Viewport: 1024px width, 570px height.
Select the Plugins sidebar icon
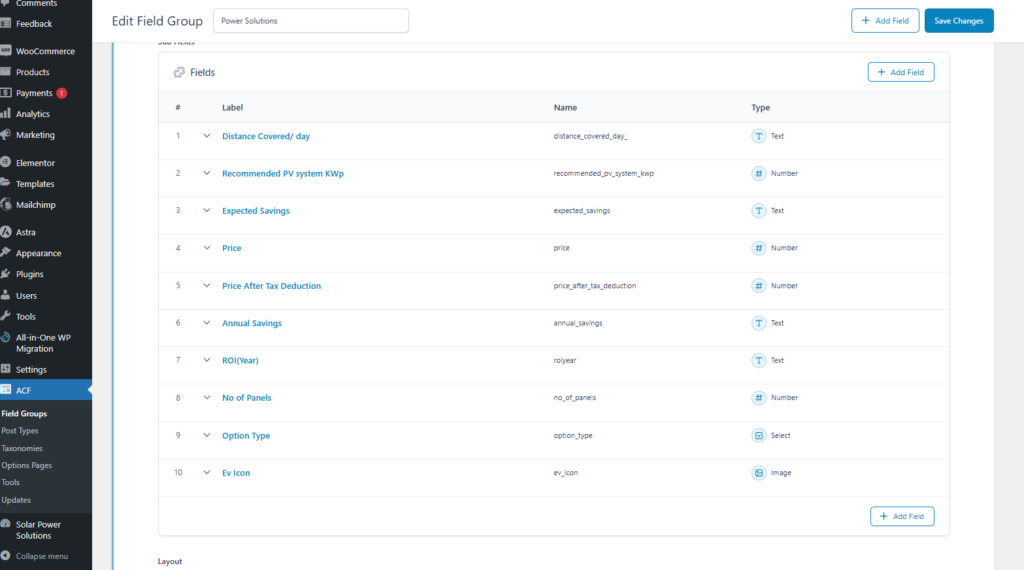tap(6, 274)
